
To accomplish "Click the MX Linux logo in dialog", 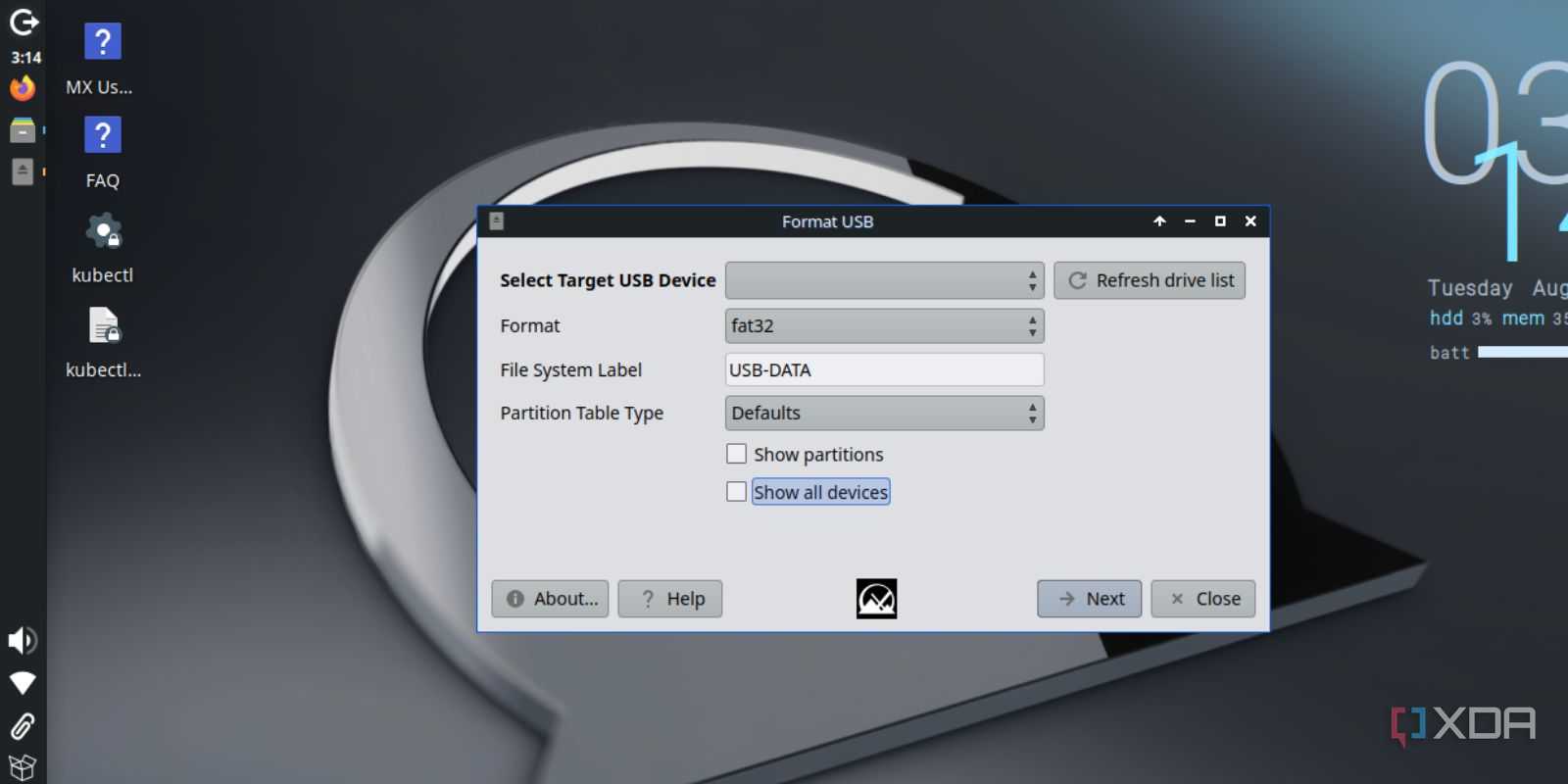I will click(x=876, y=599).
